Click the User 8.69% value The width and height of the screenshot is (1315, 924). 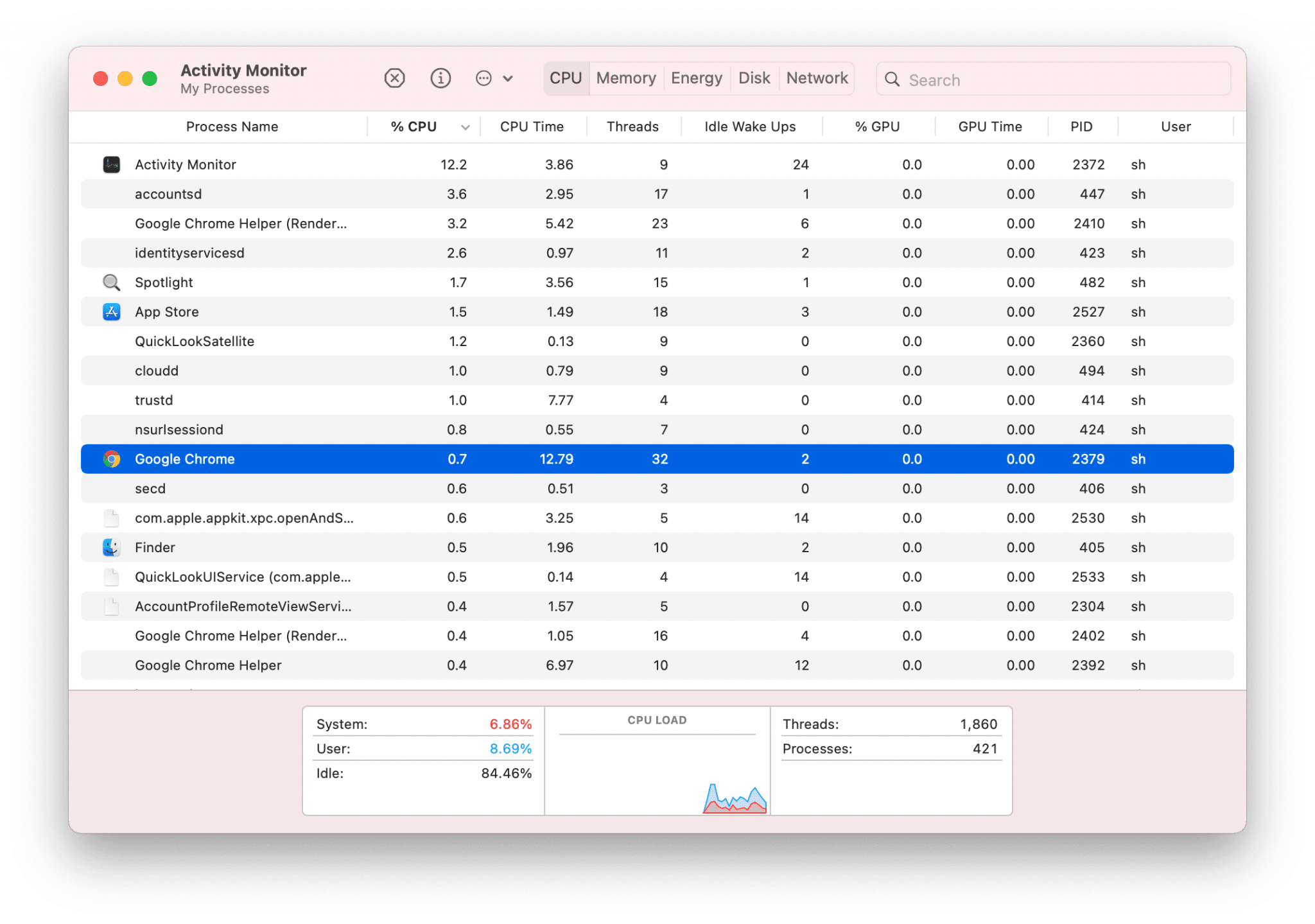pos(510,749)
